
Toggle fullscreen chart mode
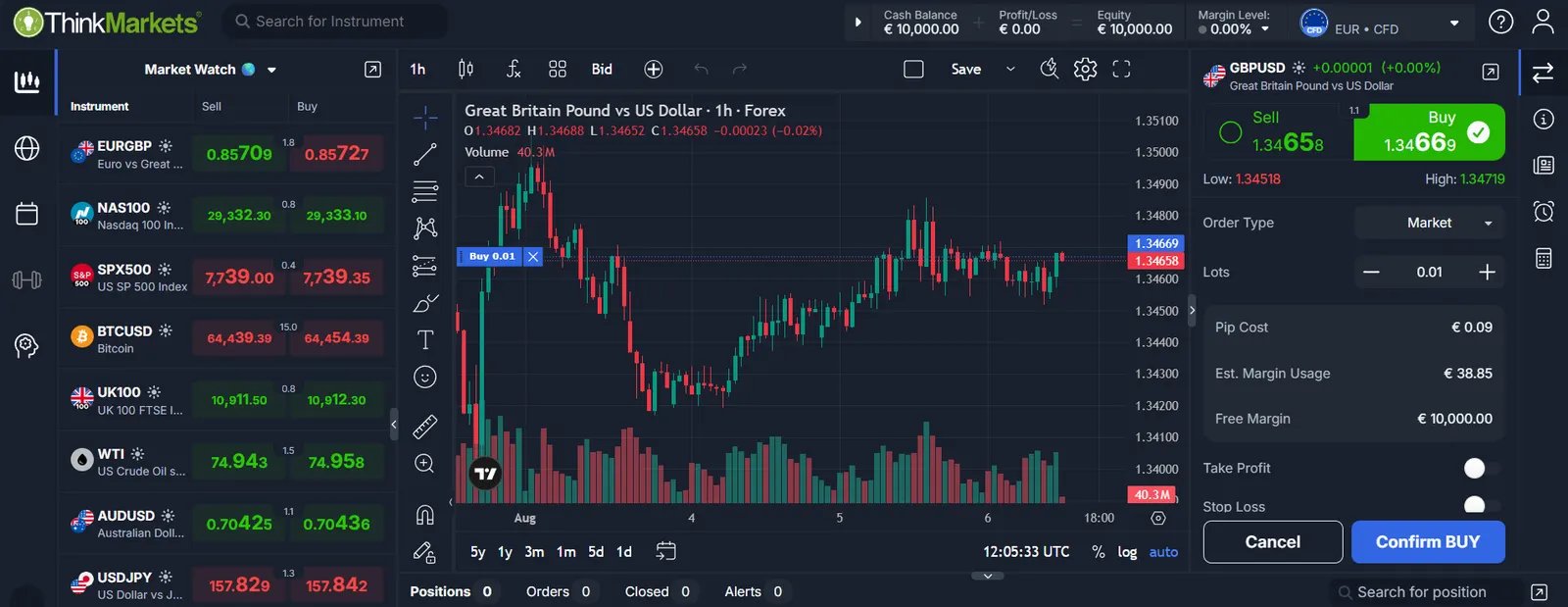(x=1121, y=69)
